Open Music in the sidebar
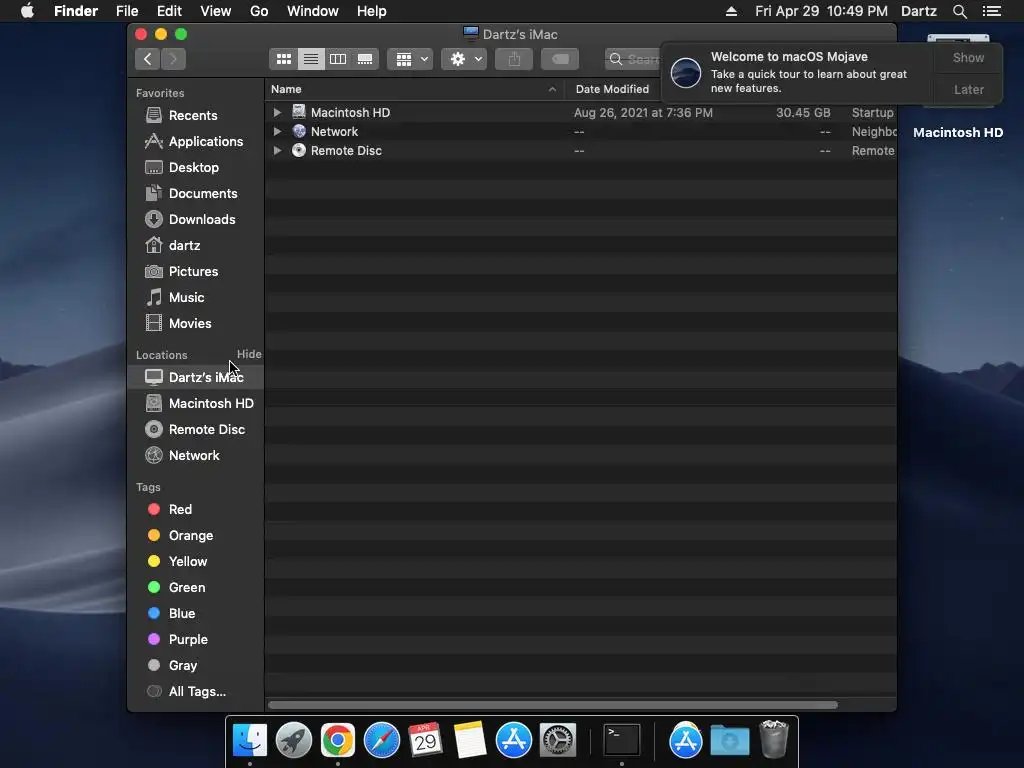This screenshot has height=768, width=1024. point(186,298)
